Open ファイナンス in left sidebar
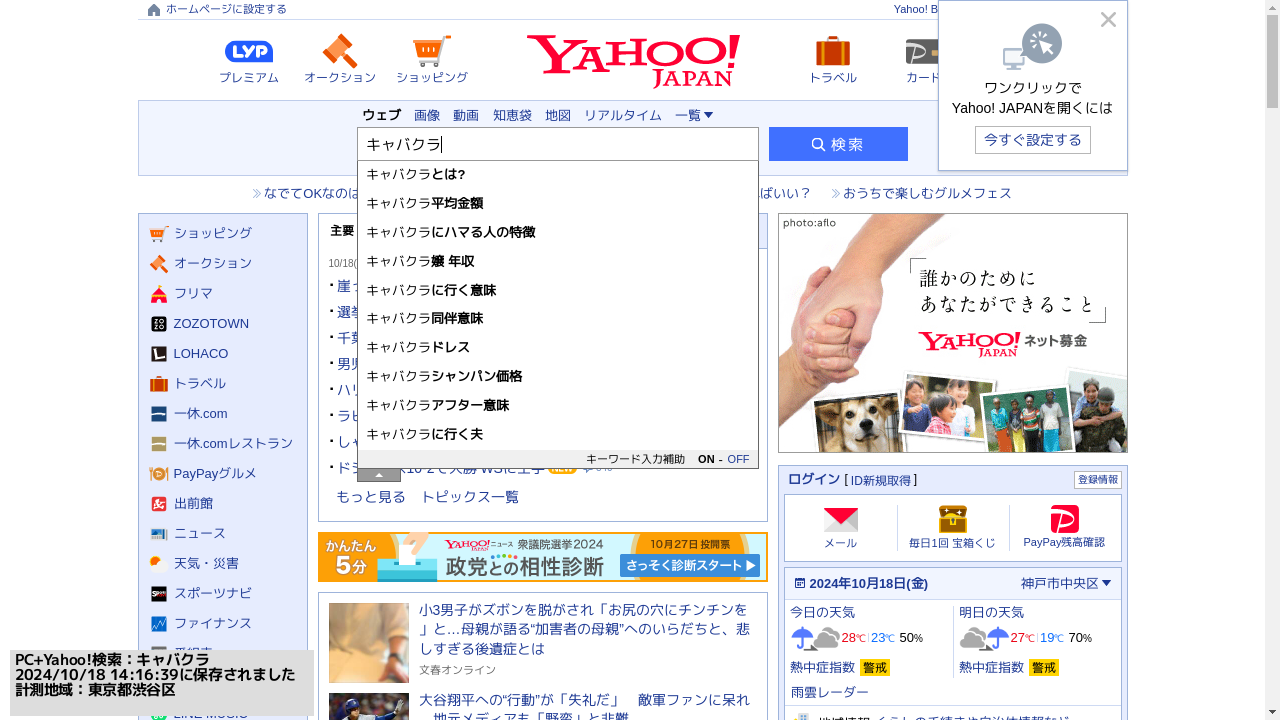This screenshot has height=720, width=1280. 212,623
